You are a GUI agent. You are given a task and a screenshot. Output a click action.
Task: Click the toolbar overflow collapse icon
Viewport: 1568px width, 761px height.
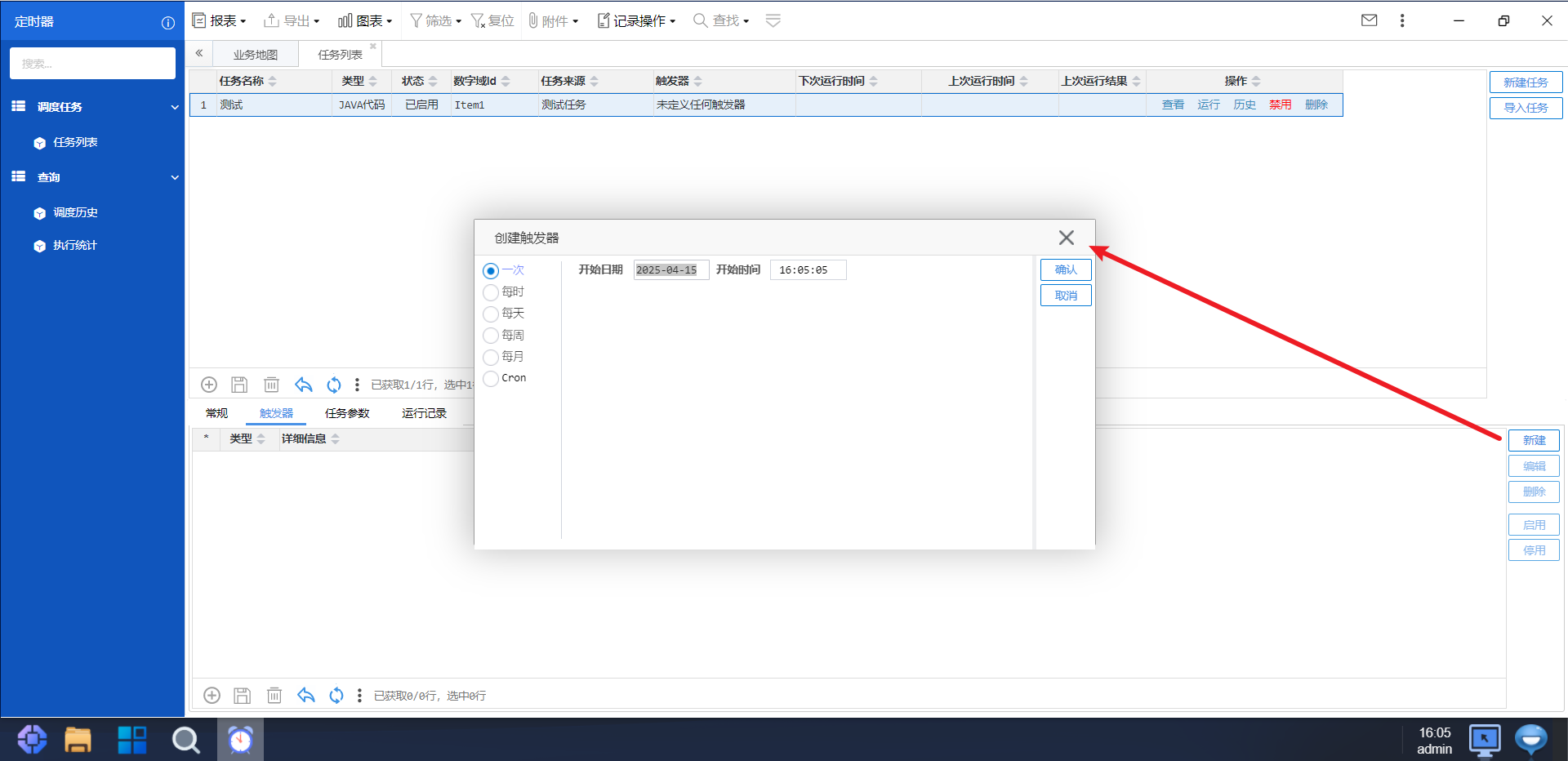tap(773, 20)
